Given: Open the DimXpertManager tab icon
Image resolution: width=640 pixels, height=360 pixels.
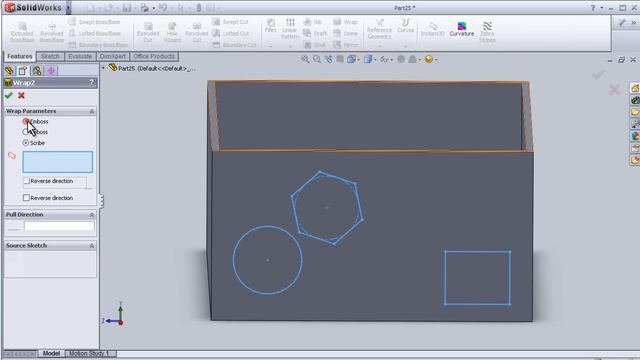Looking at the screenshot, I should [x=51, y=71].
